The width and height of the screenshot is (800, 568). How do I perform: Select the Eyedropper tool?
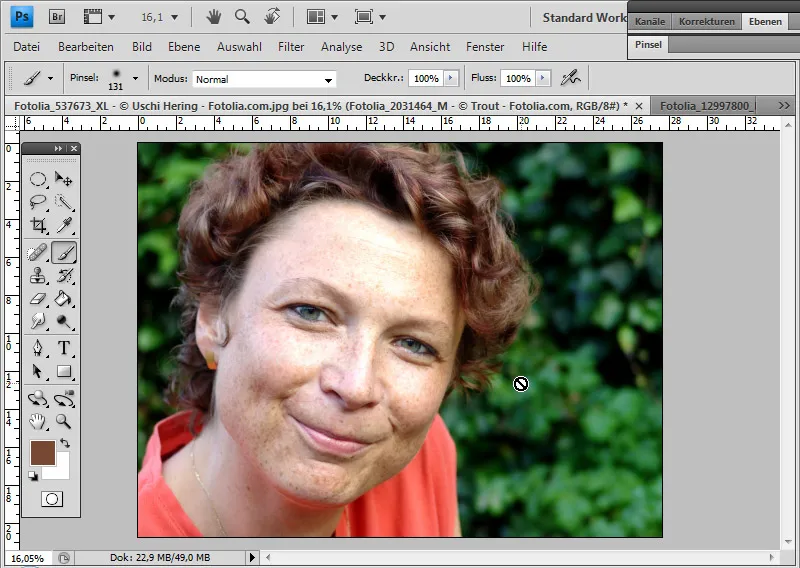[64, 225]
